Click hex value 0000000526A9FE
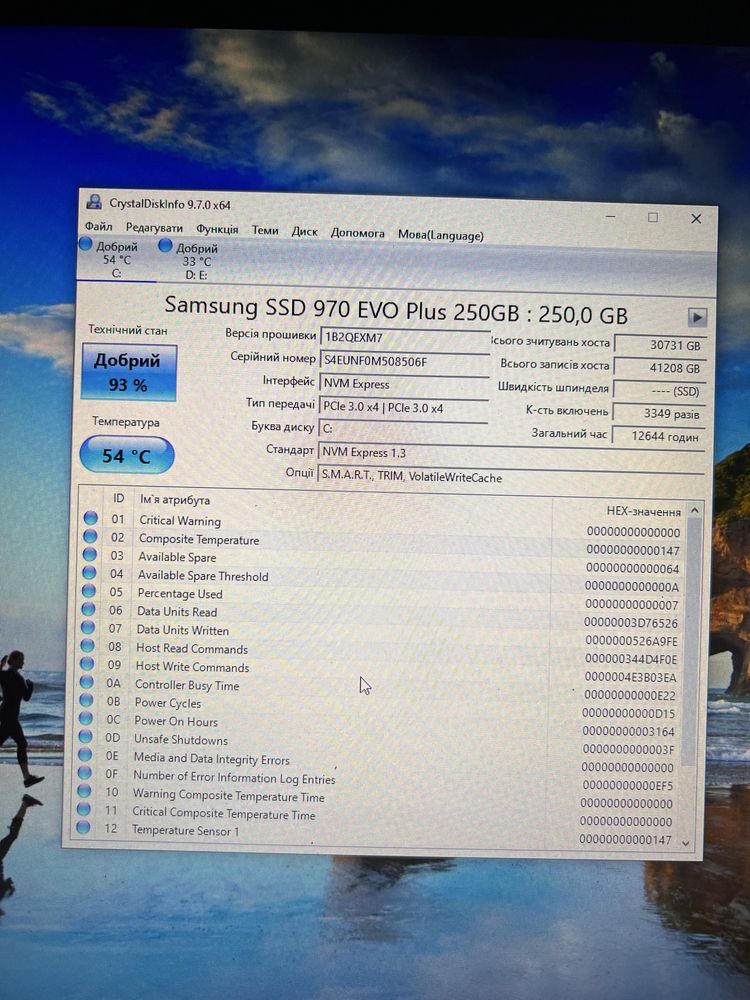This screenshot has height=1000, width=750. pos(631,641)
